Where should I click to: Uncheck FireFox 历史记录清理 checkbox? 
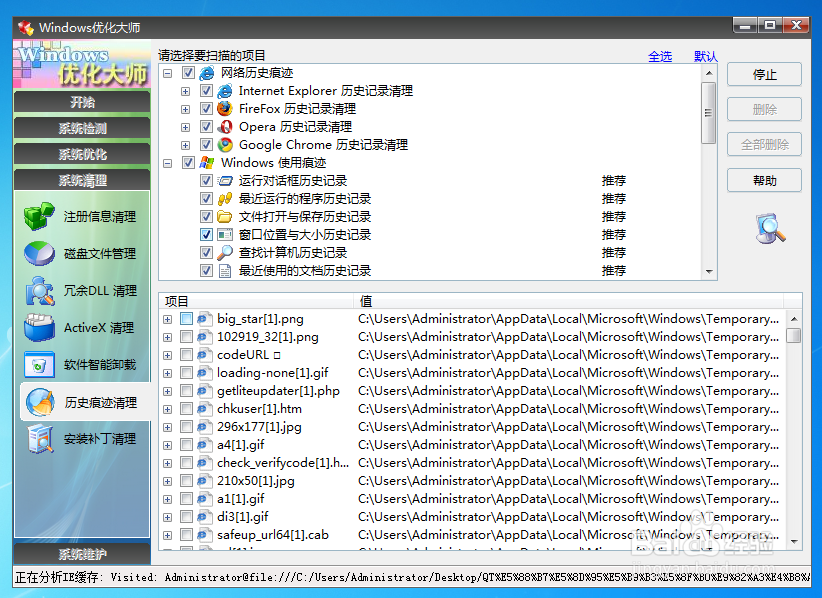click(207, 109)
